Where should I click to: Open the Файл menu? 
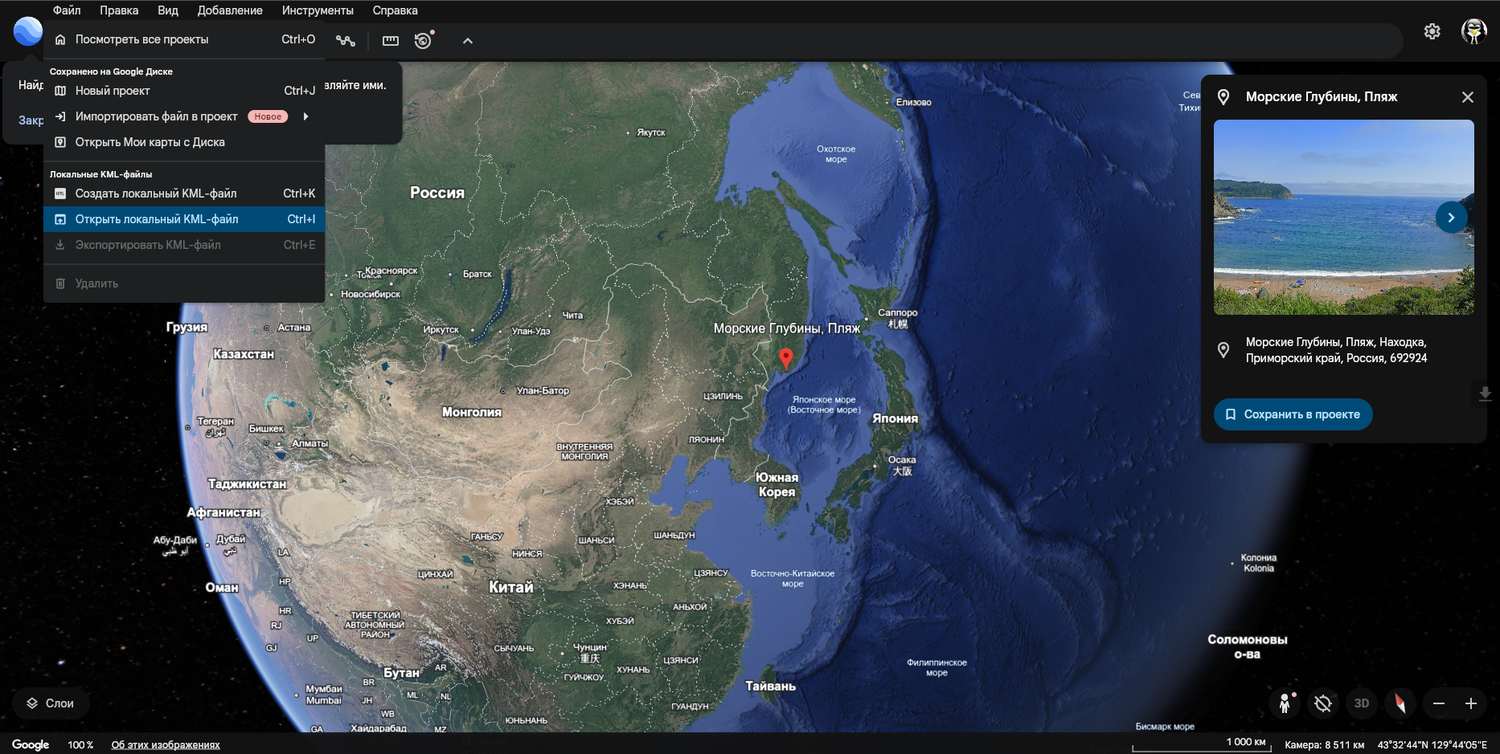67,10
